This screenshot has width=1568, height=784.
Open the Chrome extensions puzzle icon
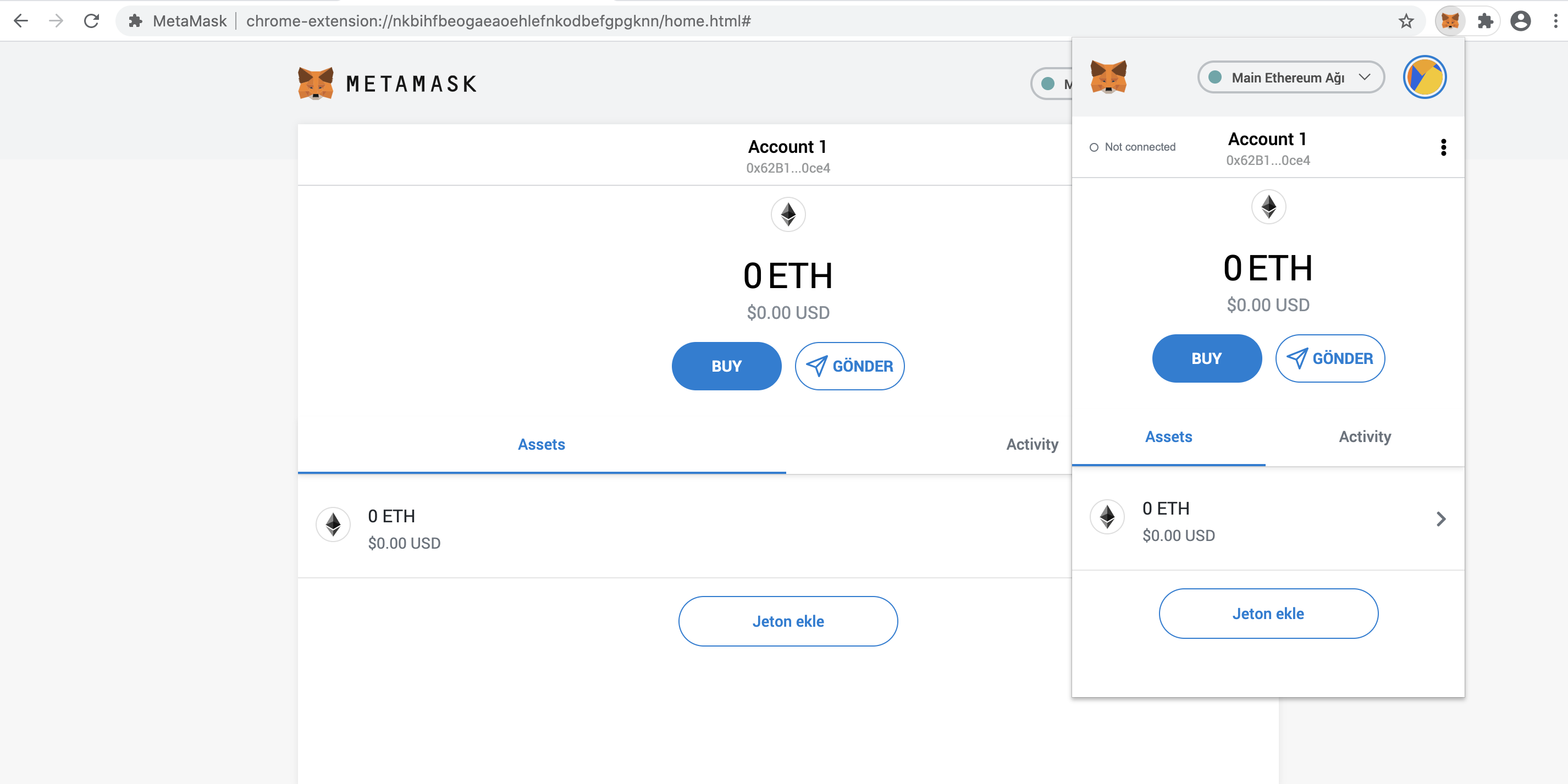point(1485,21)
